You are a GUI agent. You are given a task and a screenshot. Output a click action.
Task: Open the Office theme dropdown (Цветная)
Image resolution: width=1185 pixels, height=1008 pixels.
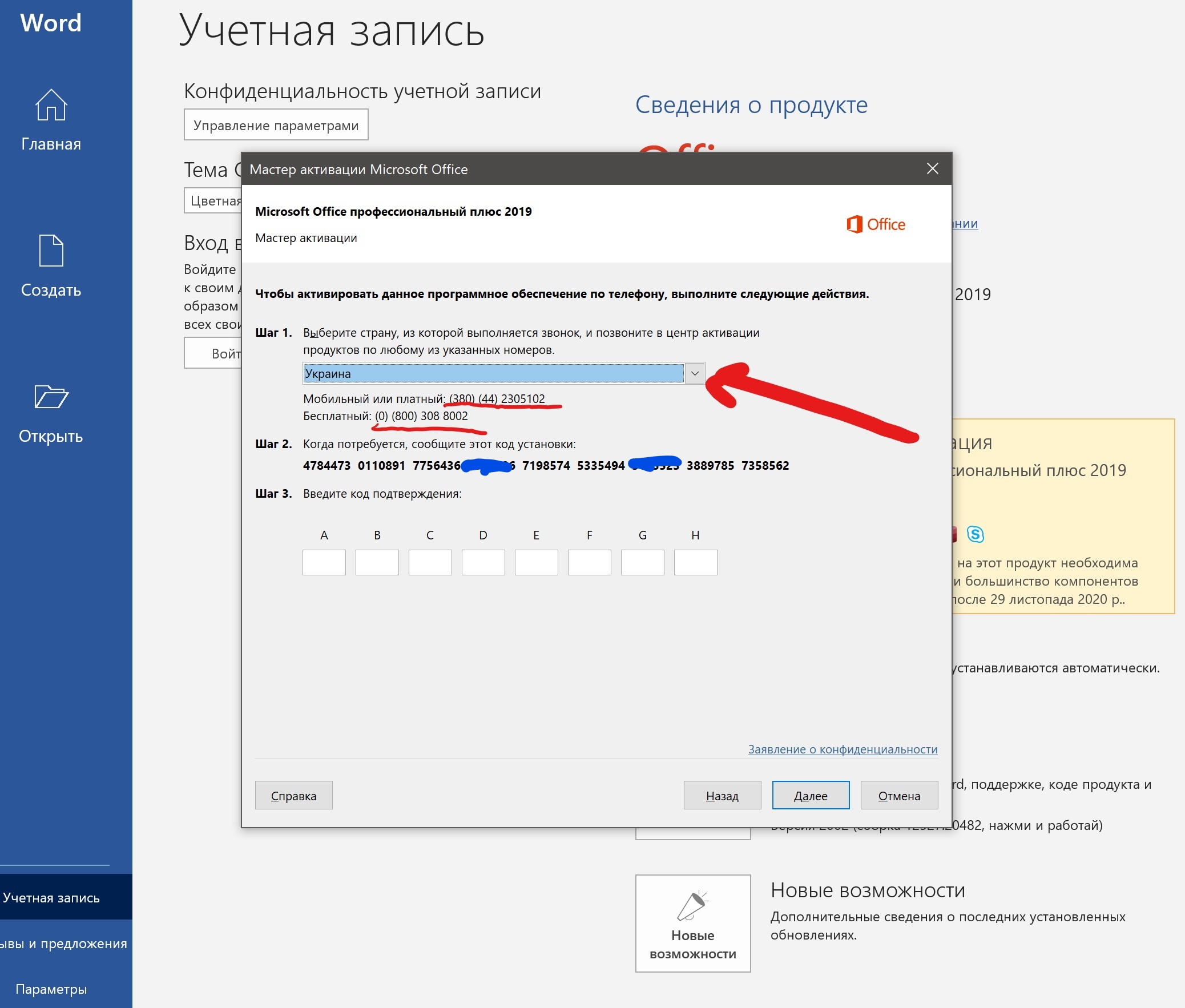213,201
